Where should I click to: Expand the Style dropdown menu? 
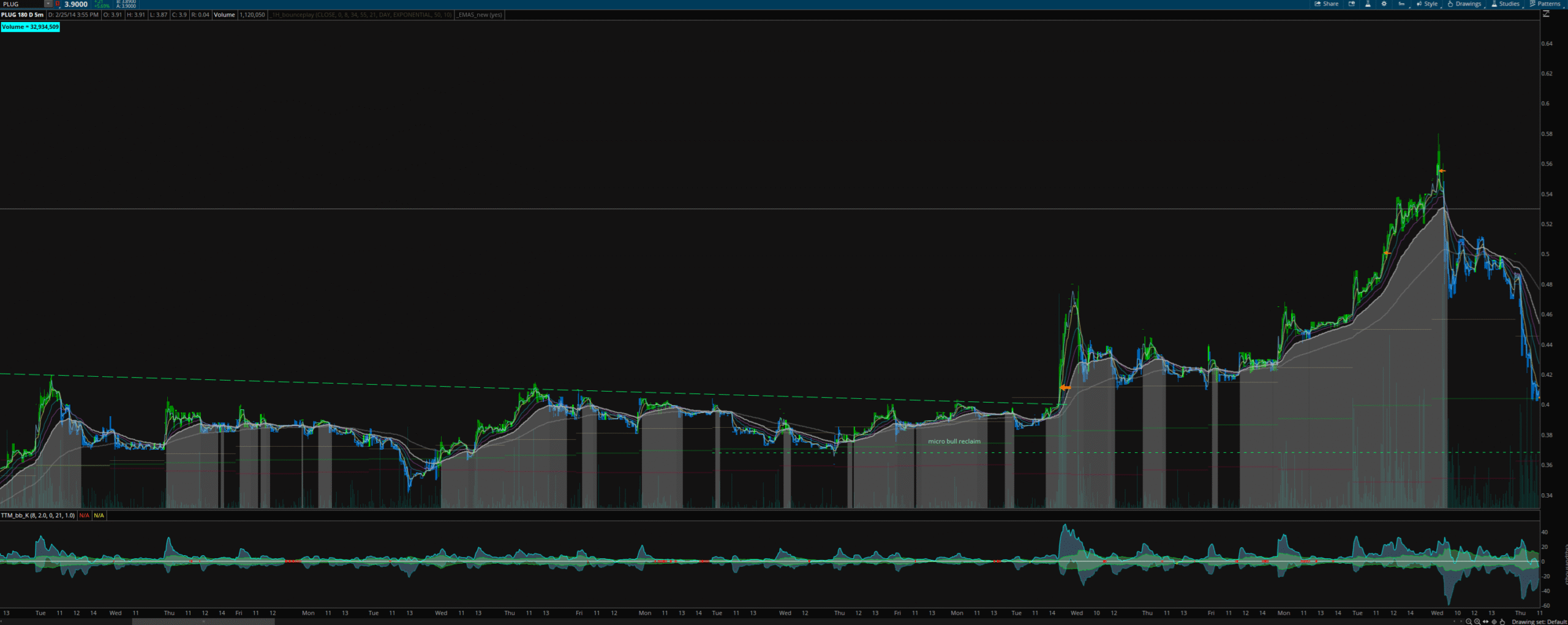(x=1427, y=4)
